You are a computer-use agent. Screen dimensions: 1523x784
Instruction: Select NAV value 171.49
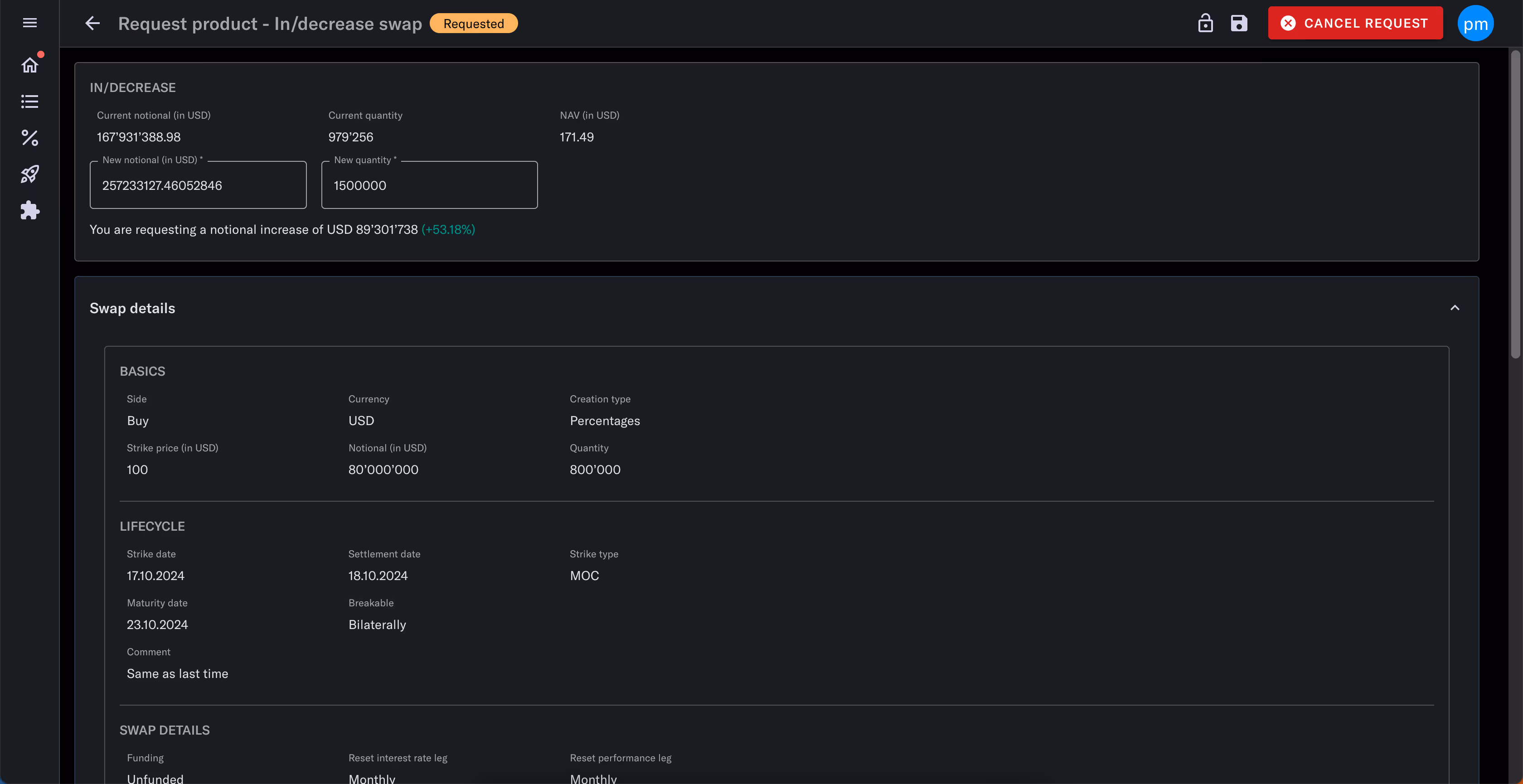(577, 137)
